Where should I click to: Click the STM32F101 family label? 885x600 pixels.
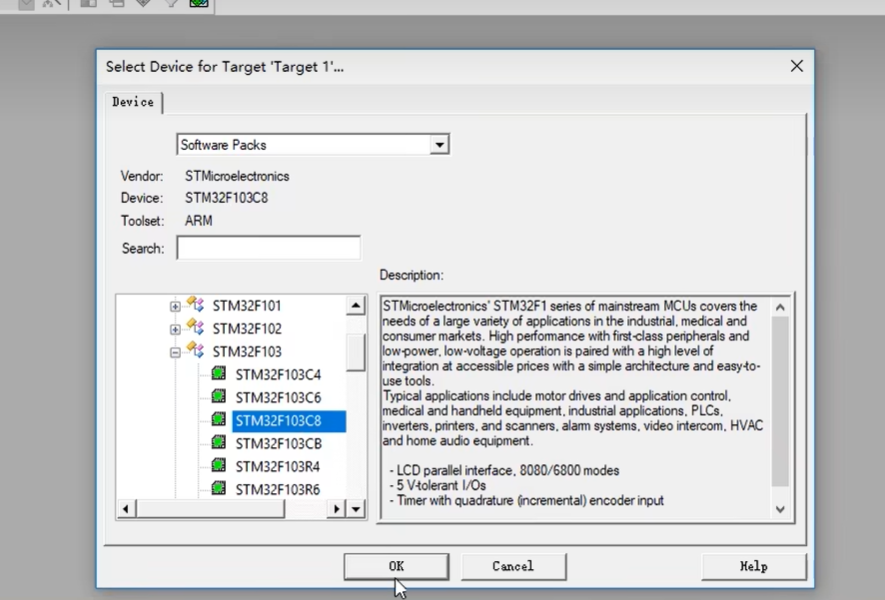247,306
